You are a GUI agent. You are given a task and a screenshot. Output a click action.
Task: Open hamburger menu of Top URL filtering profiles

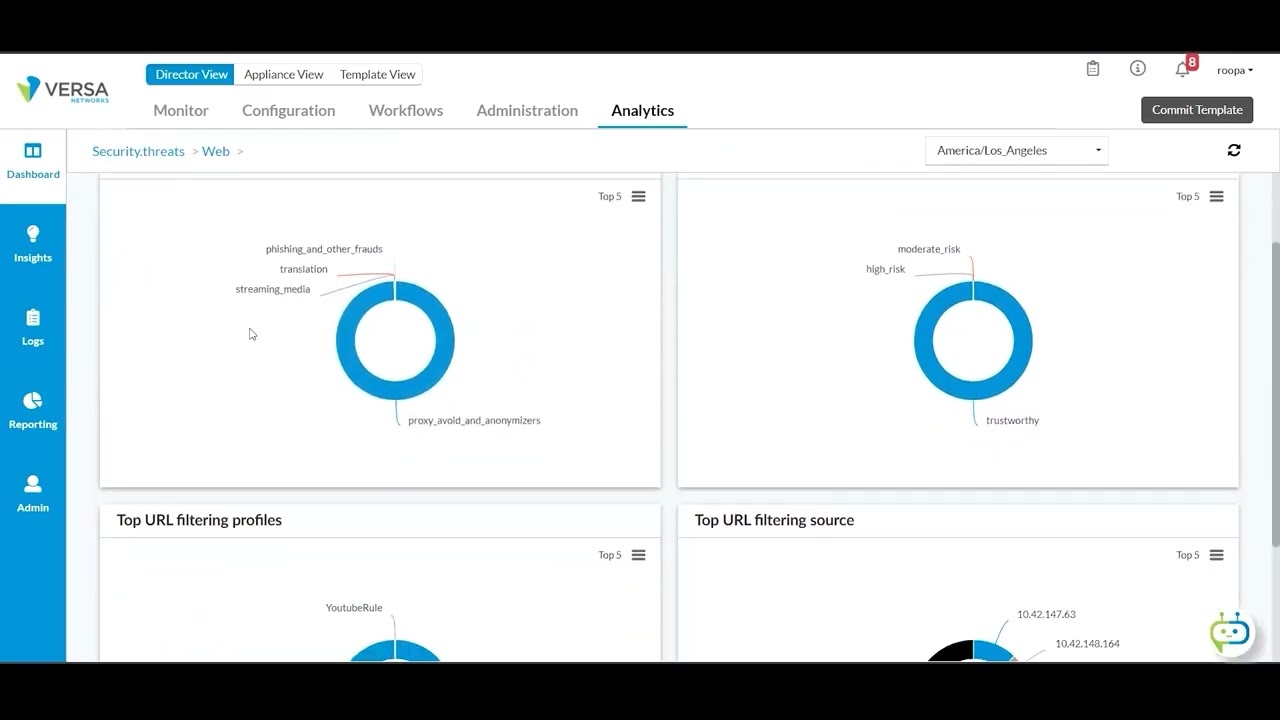[x=639, y=555]
